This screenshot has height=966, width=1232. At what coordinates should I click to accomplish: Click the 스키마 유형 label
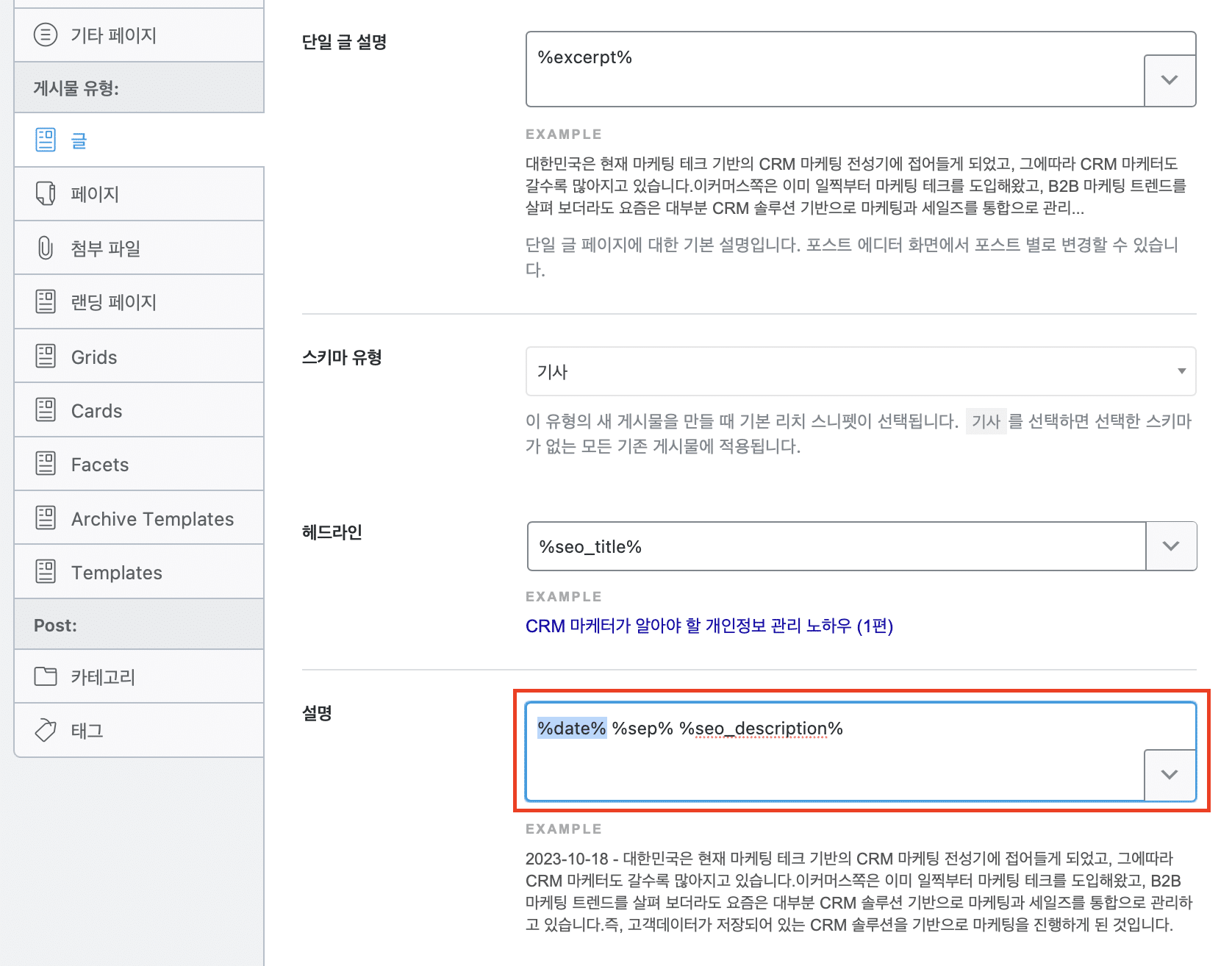(342, 357)
